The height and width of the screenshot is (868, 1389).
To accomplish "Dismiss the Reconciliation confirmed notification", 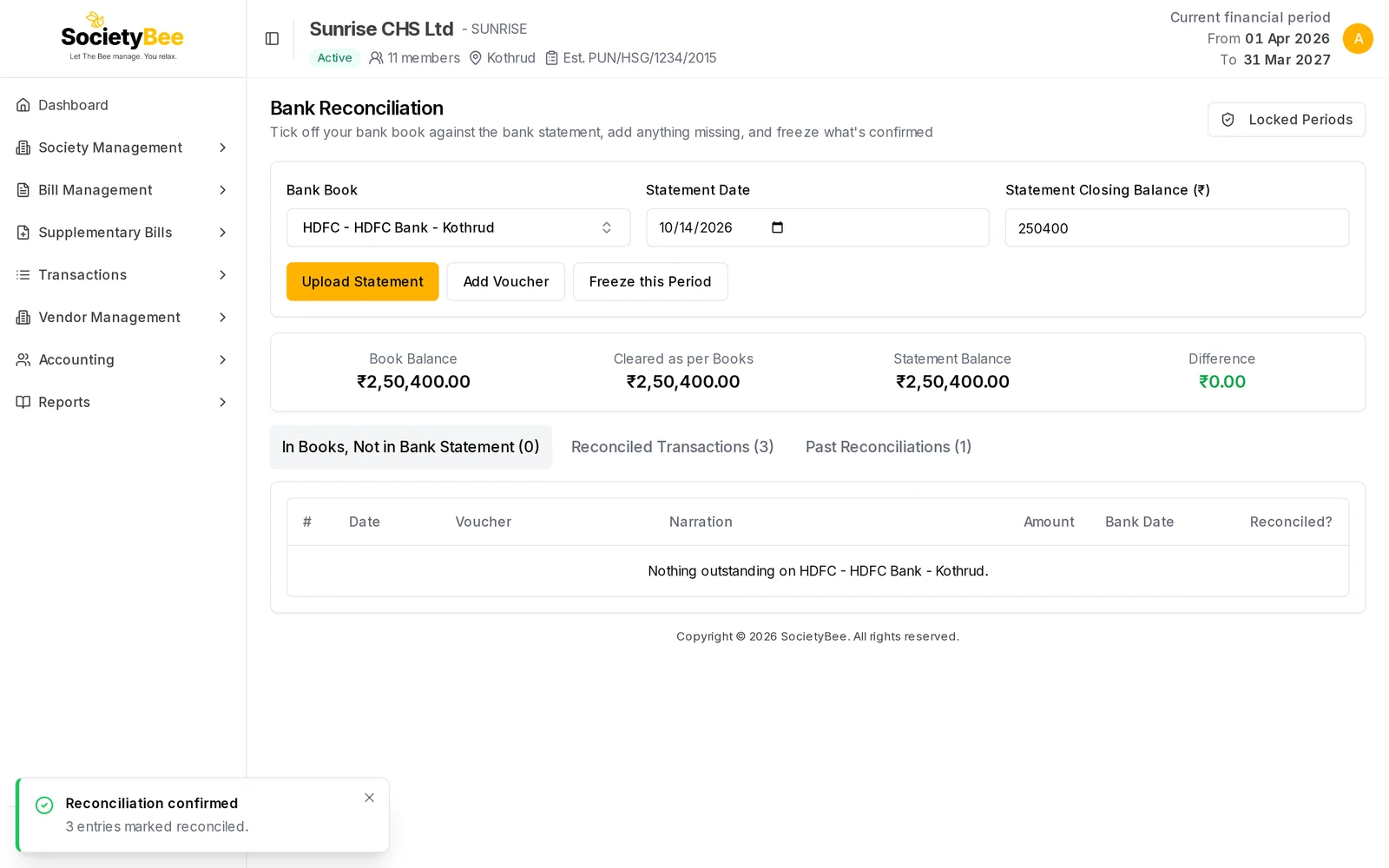I will (x=370, y=798).
